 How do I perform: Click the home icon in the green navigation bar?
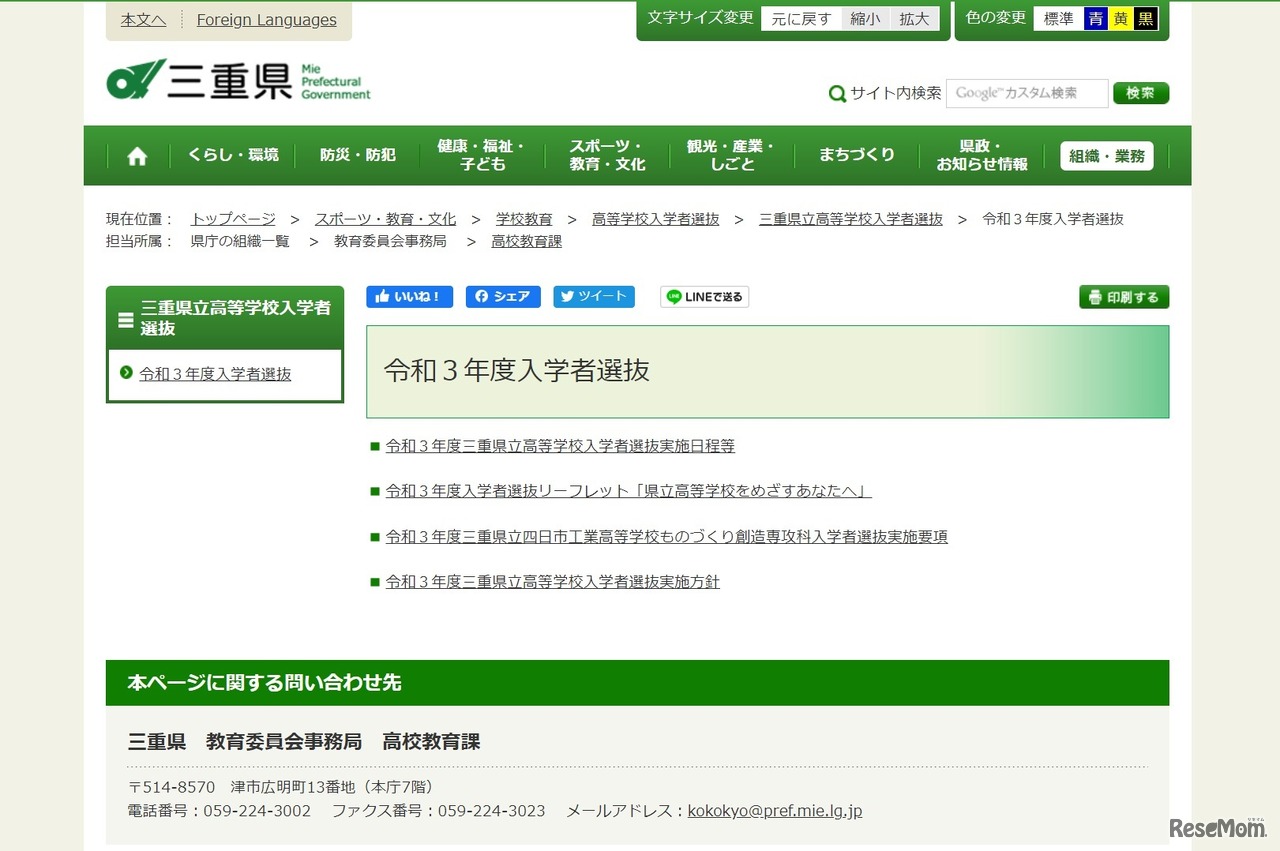click(136, 156)
